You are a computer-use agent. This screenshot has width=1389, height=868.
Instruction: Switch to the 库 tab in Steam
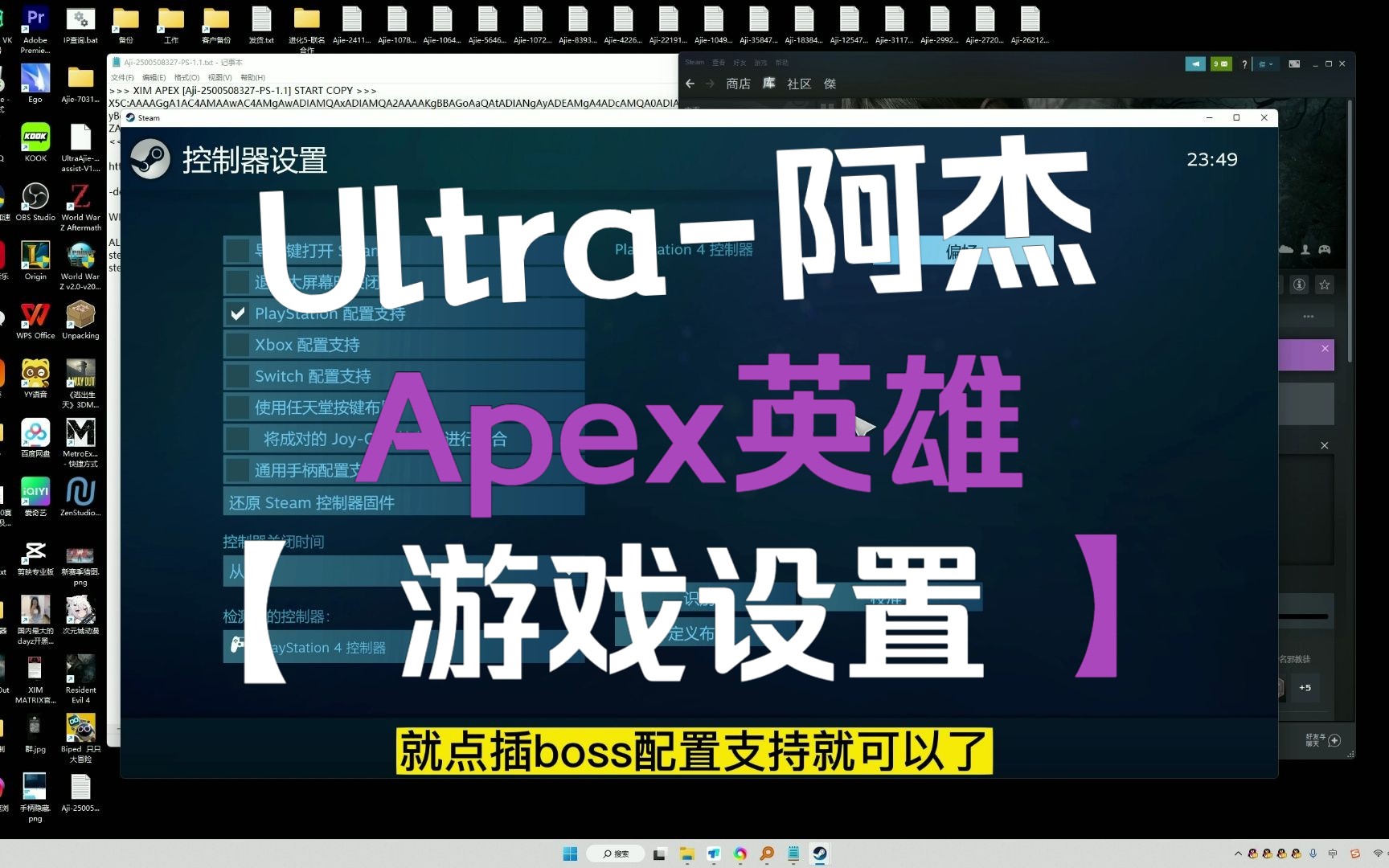pyautogui.click(x=768, y=84)
